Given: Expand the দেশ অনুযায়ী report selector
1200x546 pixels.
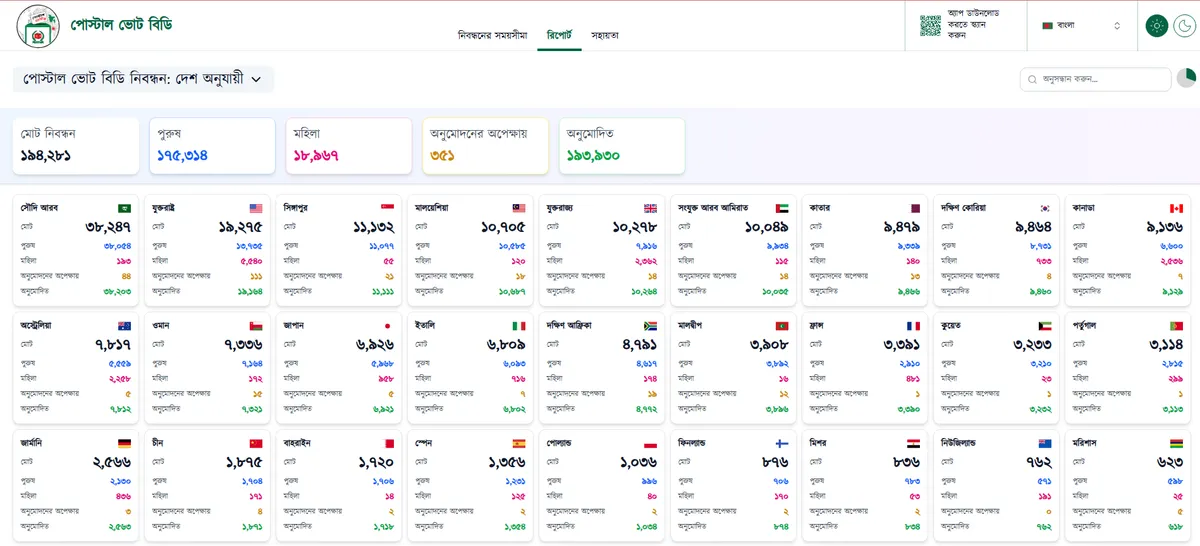Looking at the screenshot, I should [143, 79].
